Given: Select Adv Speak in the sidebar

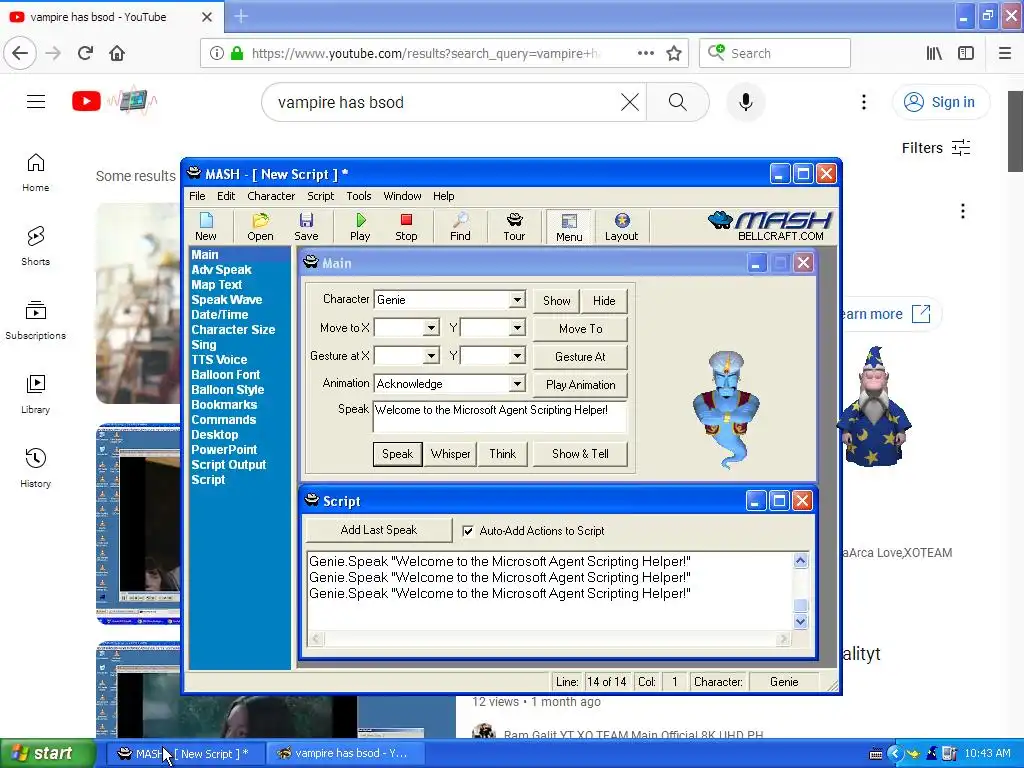Looking at the screenshot, I should point(221,270).
